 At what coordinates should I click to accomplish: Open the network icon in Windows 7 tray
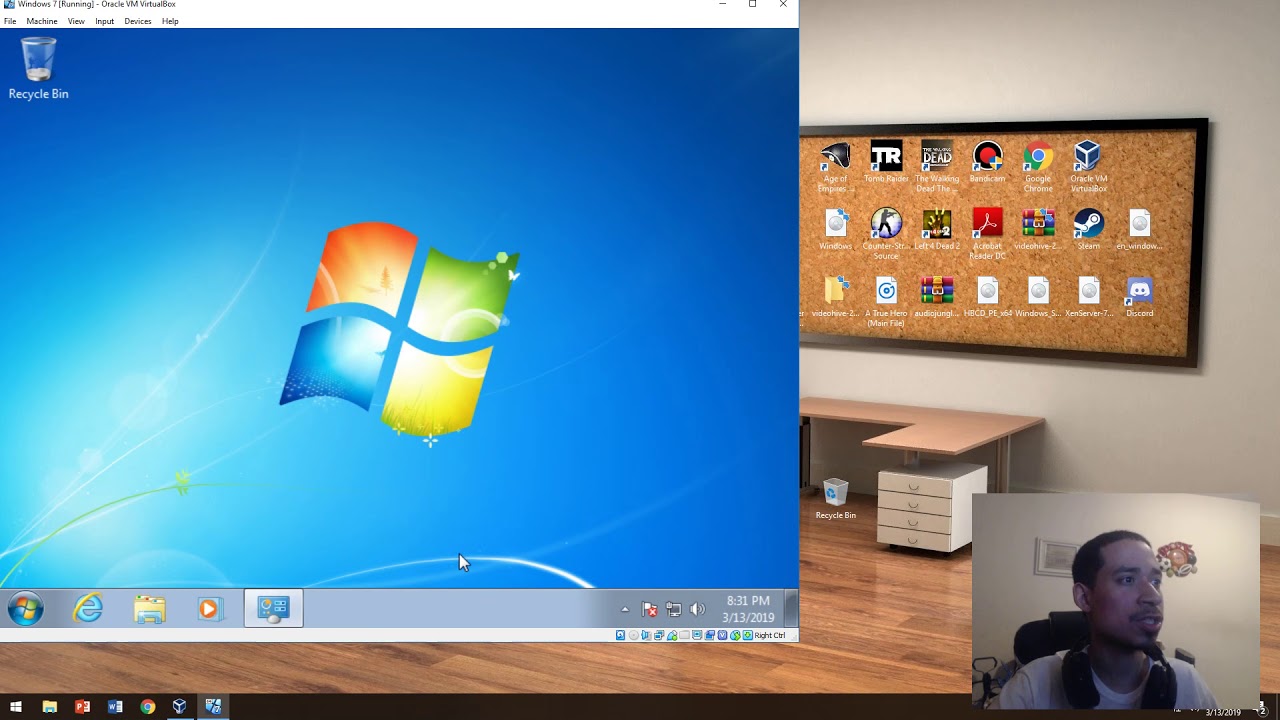coord(673,609)
